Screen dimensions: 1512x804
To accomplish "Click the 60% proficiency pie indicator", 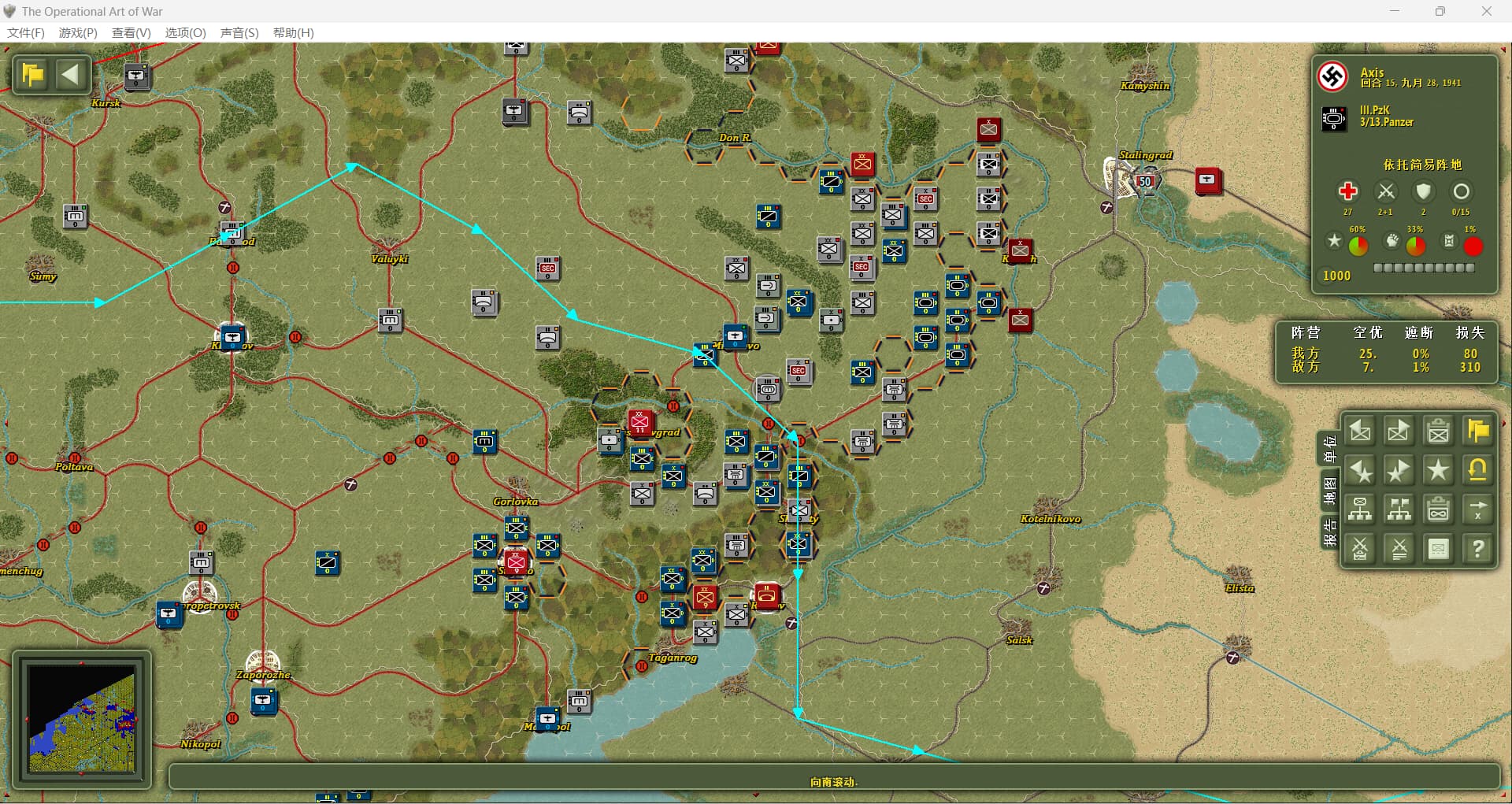I will pos(1358,246).
